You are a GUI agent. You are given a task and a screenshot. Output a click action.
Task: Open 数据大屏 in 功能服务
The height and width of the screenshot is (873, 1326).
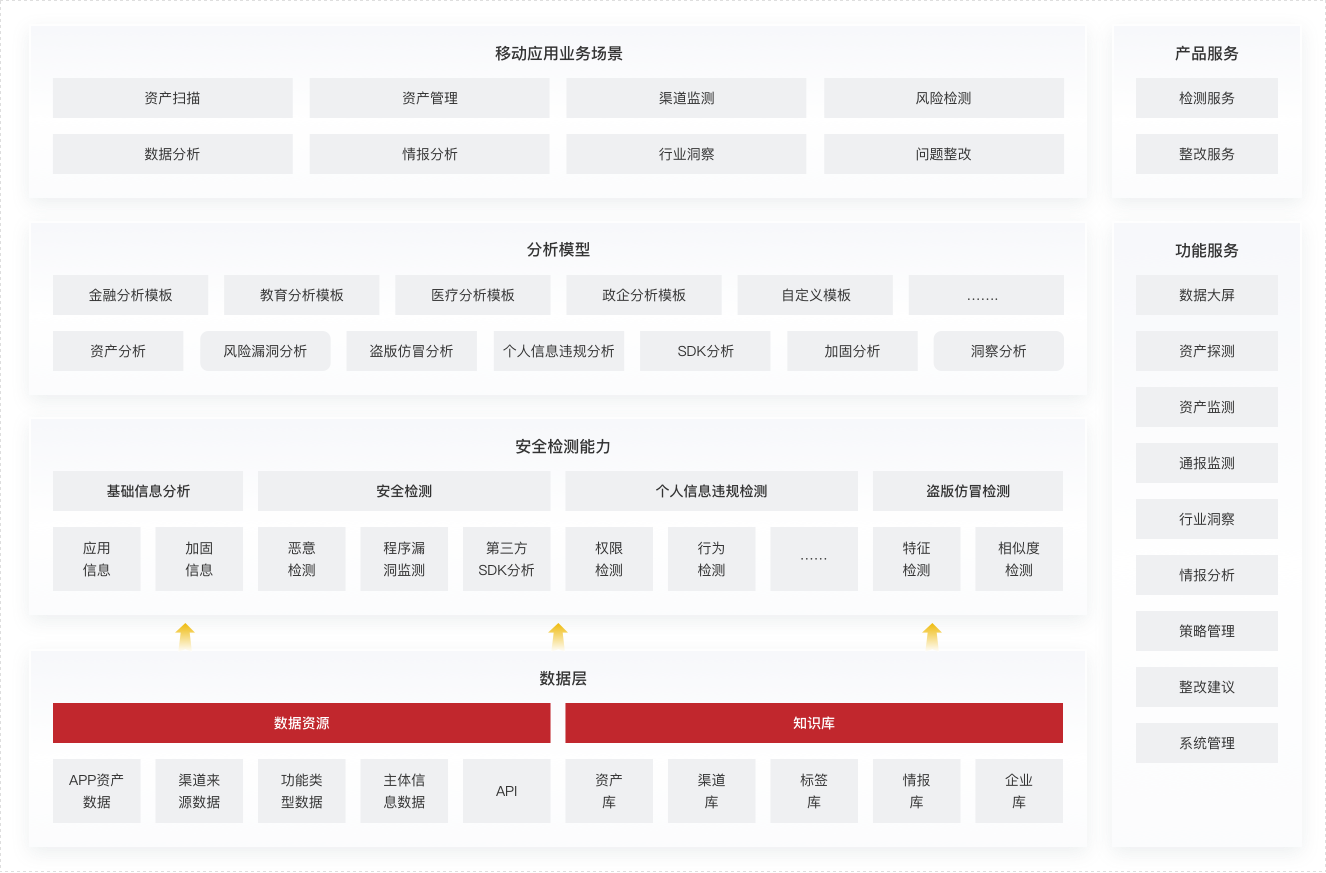point(1206,295)
